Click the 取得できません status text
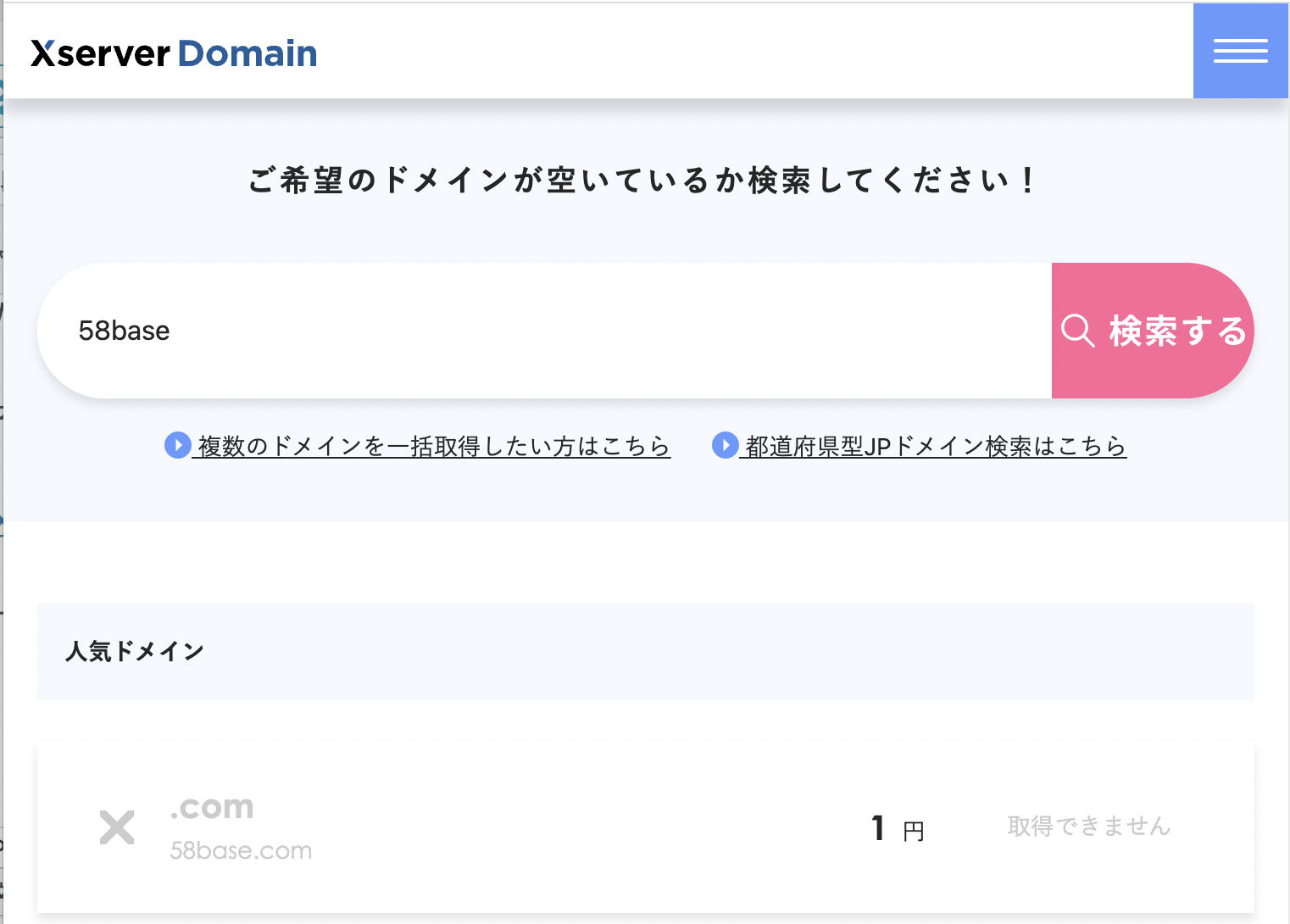This screenshot has width=1290, height=924. (1088, 827)
